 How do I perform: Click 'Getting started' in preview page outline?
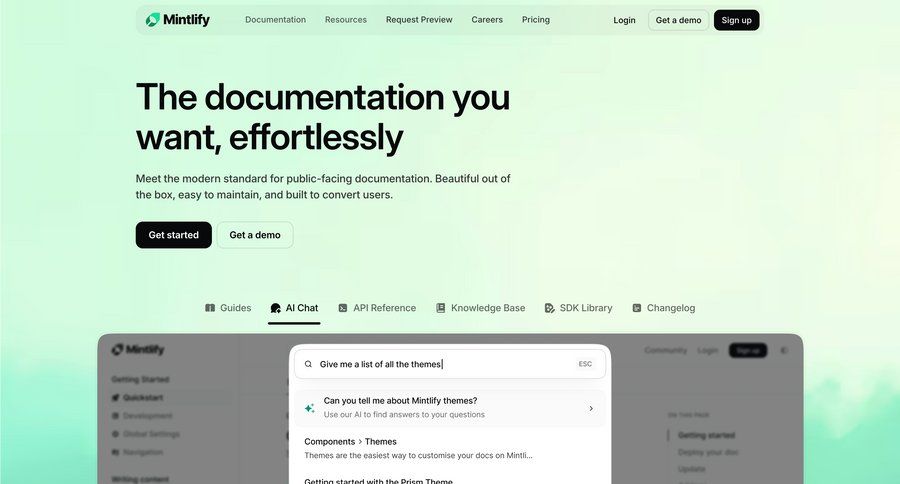707,435
